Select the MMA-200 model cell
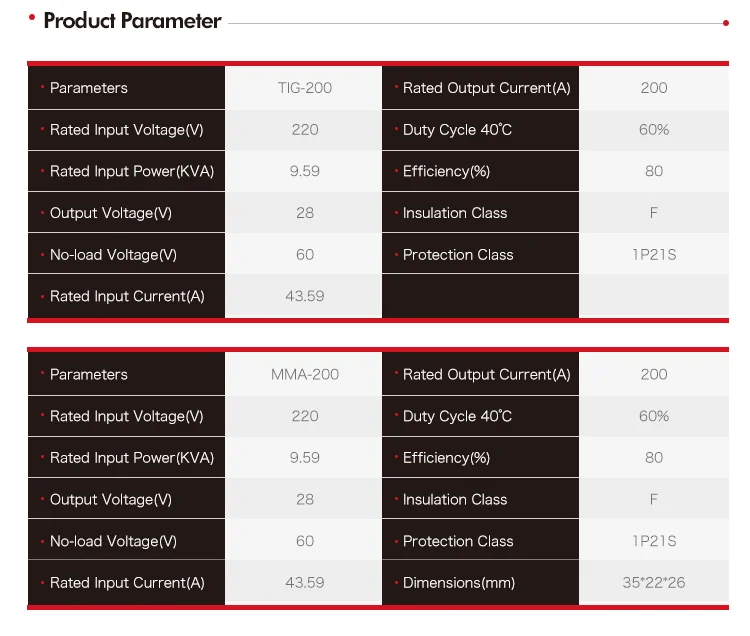The height and width of the screenshot is (636, 750). coord(305,375)
